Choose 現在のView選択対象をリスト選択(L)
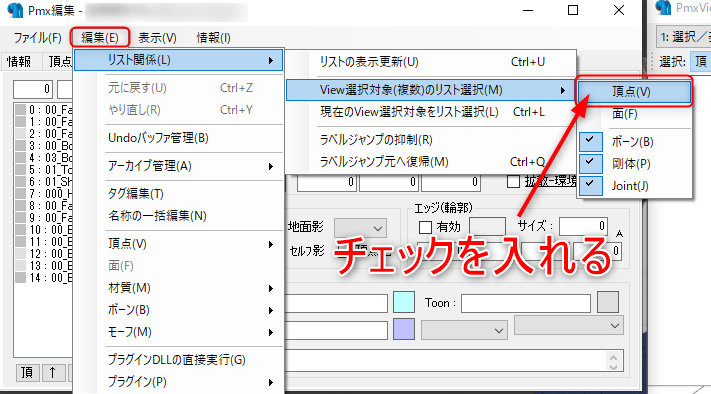 pyautogui.click(x=431, y=112)
